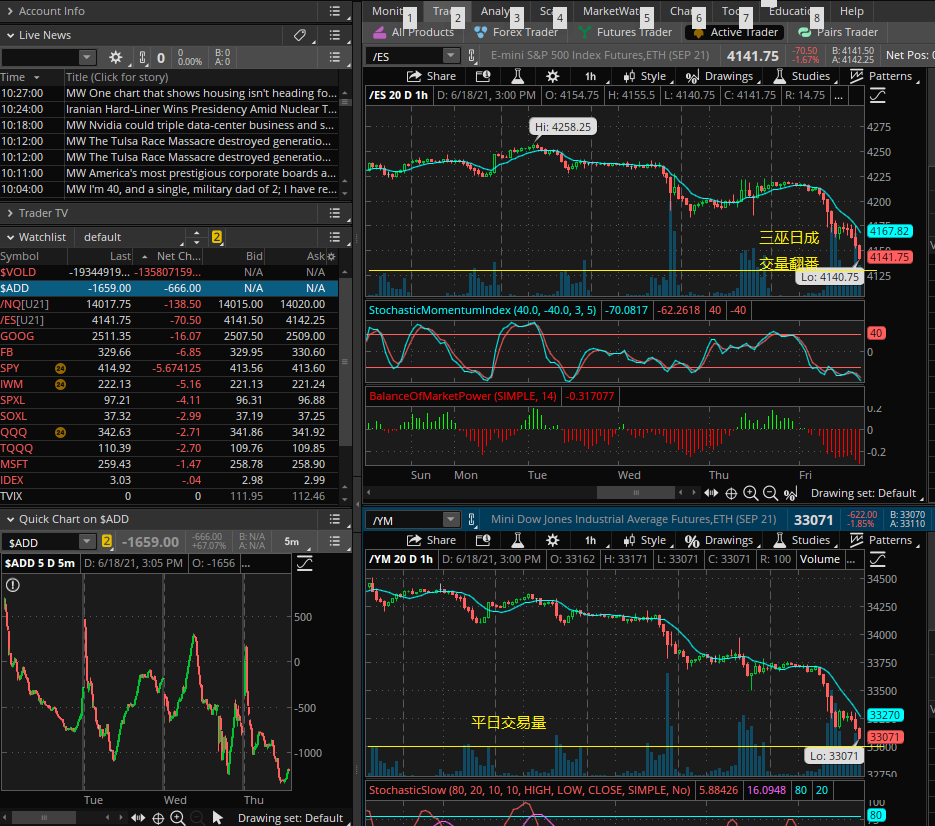The image size is (935, 826).
Task: Select the pointer tool below the quick chart
Action: coord(218,818)
